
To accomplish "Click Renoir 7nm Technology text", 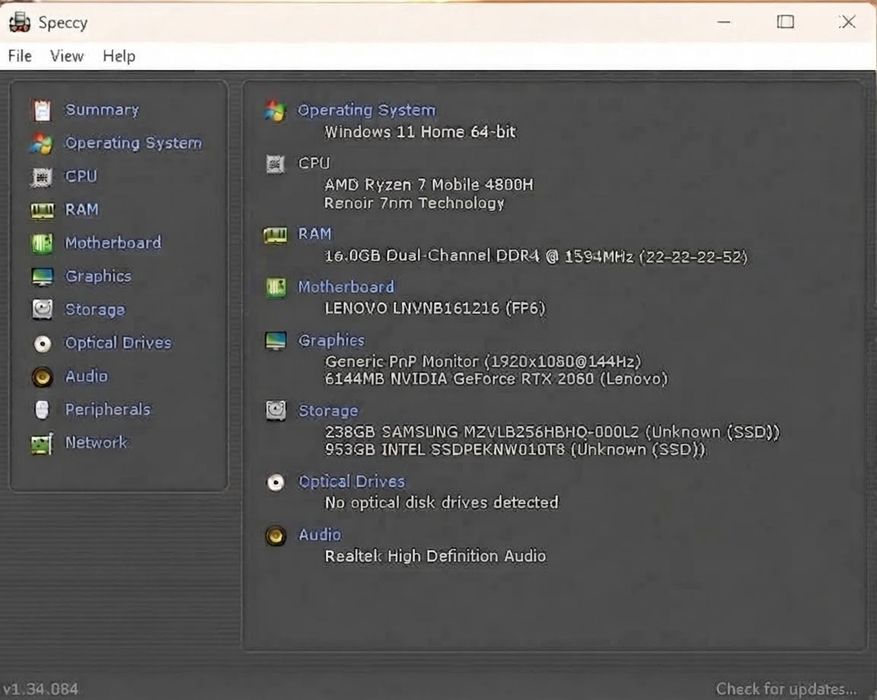I will (414, 202).
